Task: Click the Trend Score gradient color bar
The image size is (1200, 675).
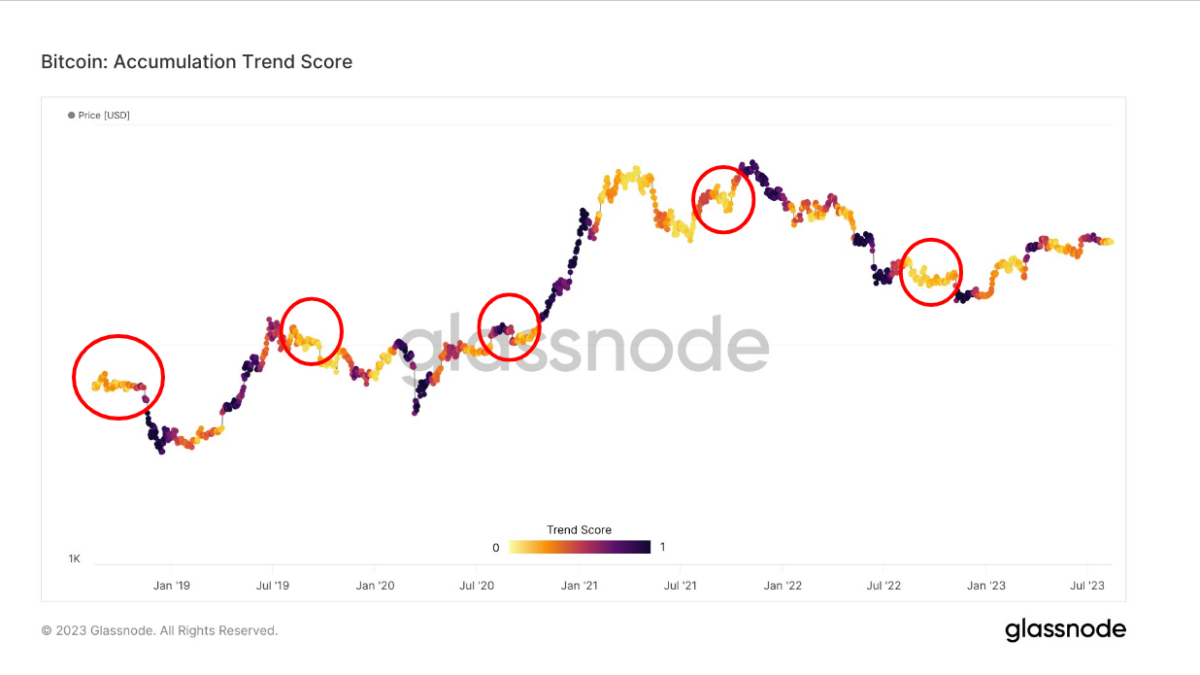Action: [579, 547]
